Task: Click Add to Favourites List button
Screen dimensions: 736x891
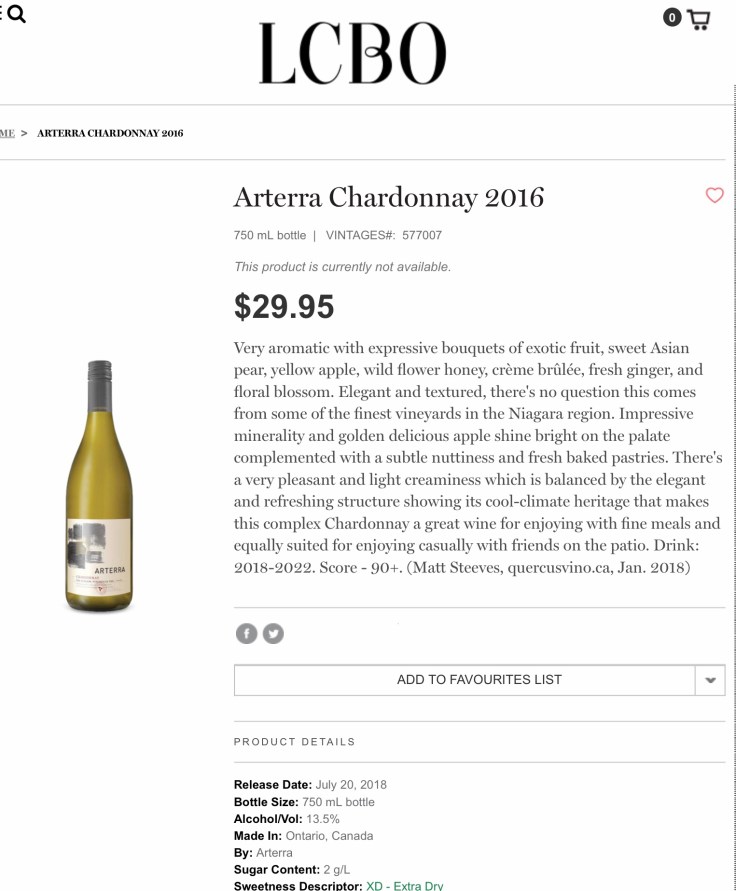Action: pyautogui.click(x=465, y=680)
